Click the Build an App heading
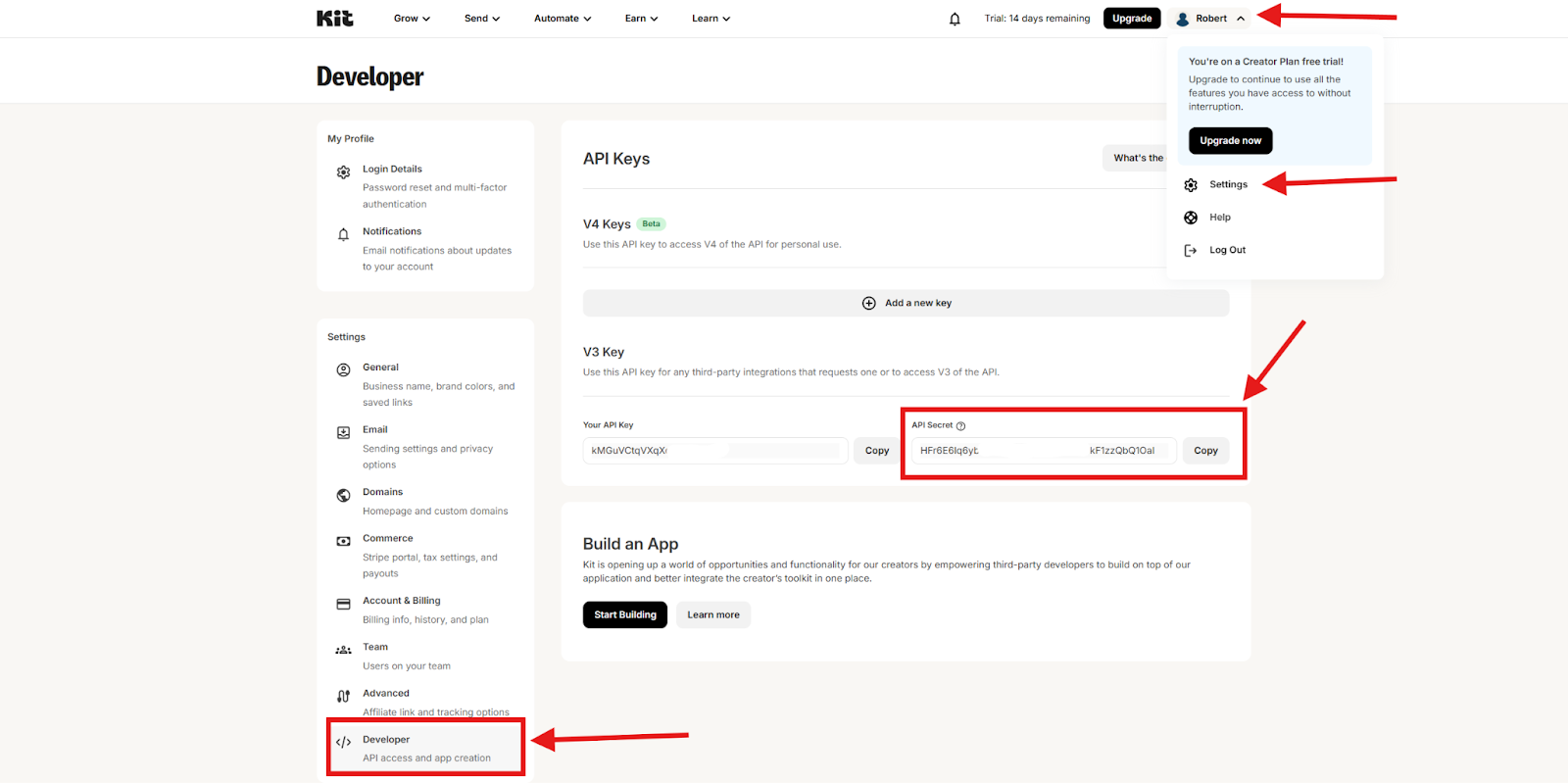Image resolution: width=1568 pixels, height=783 pixels. (630, 544)
